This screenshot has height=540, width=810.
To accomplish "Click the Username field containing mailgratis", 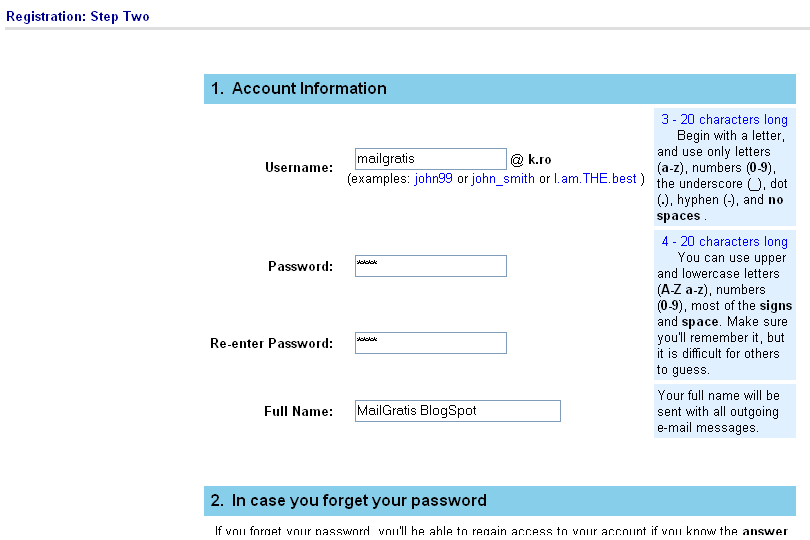I will click(x=430, y=159).
